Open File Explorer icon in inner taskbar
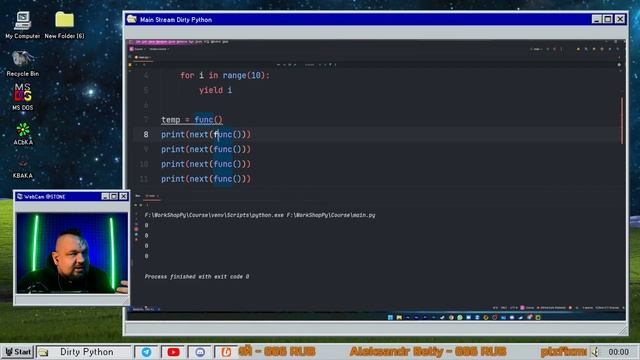The image size is (640, 360). (399, 317)
